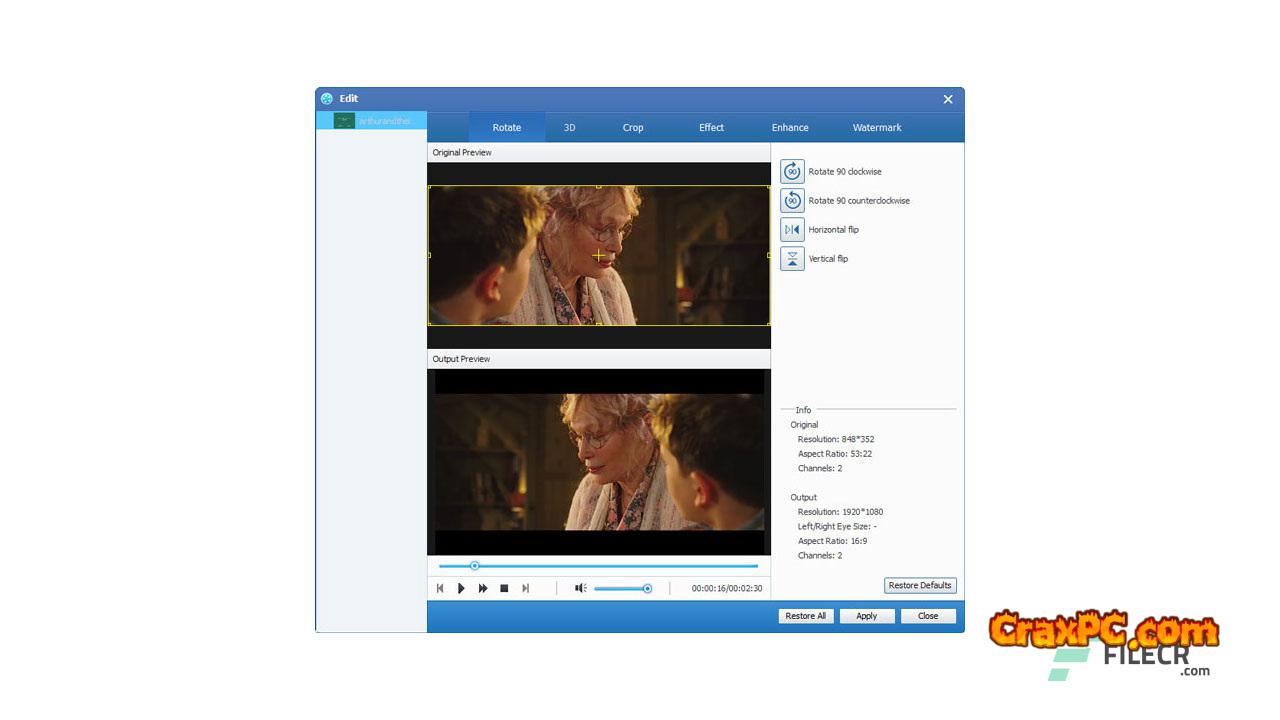The height and width of the screenshot is (720, 1280).
Task: Apply the Horizontal flip
Action: 792,230
